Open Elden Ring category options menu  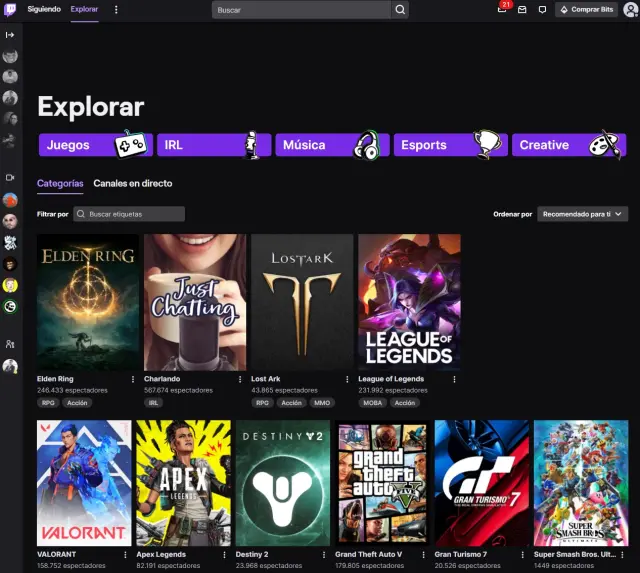[x=133, y=379]
